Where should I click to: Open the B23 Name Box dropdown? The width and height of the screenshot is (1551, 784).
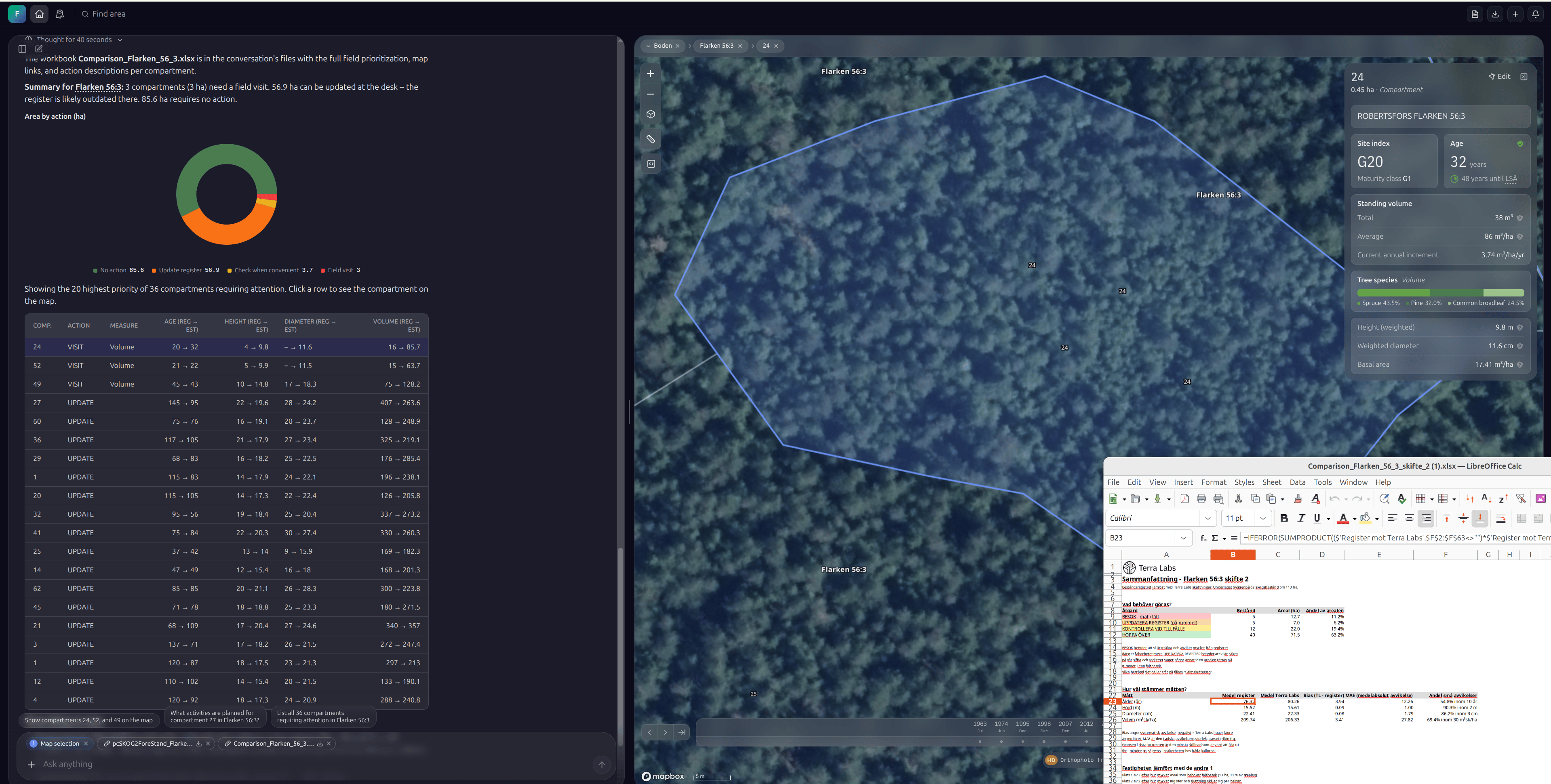click(x=1184, y=538)
